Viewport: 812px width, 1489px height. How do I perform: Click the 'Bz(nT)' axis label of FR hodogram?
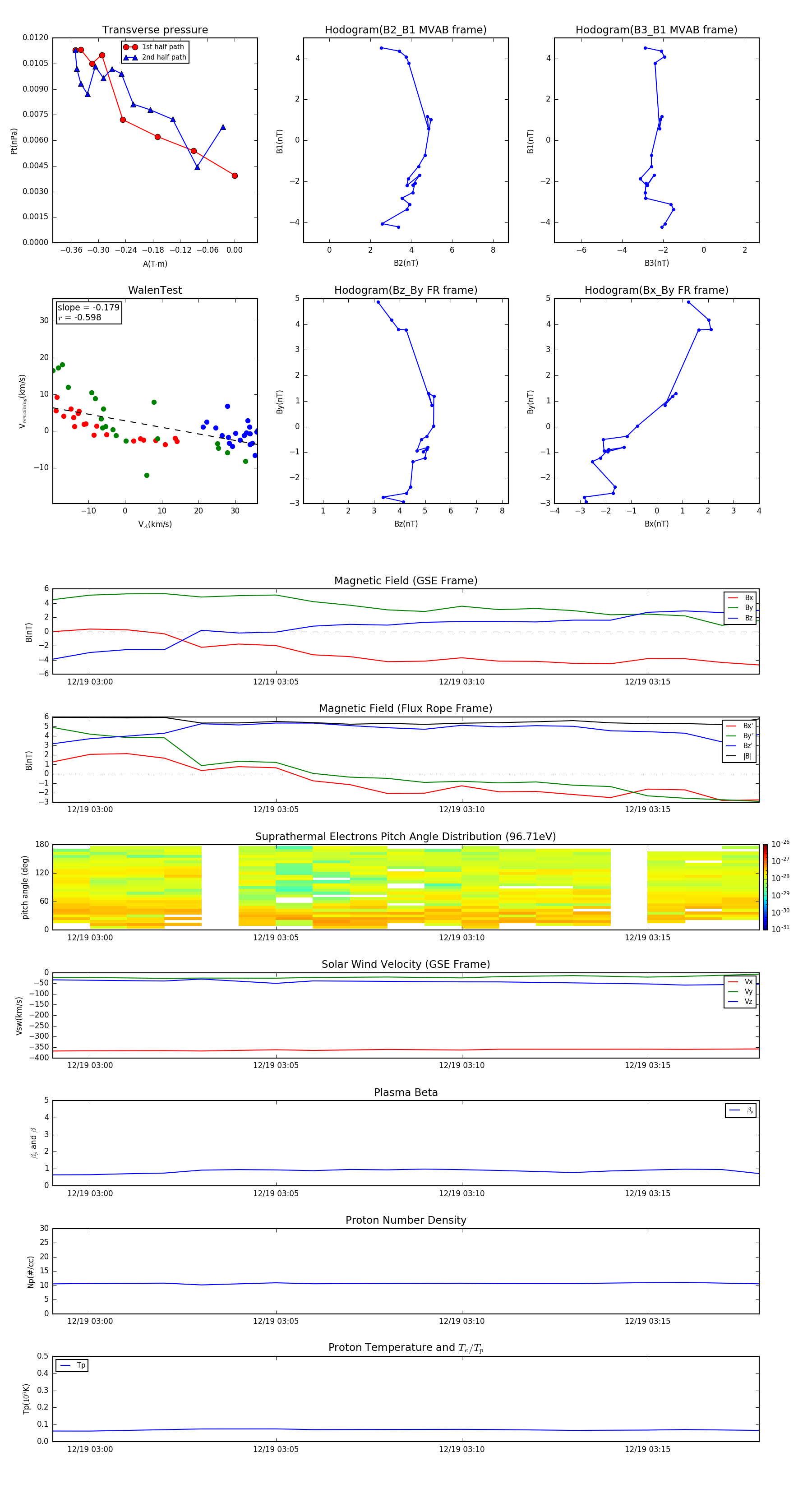pyautogui.click(x=406, y=524)
